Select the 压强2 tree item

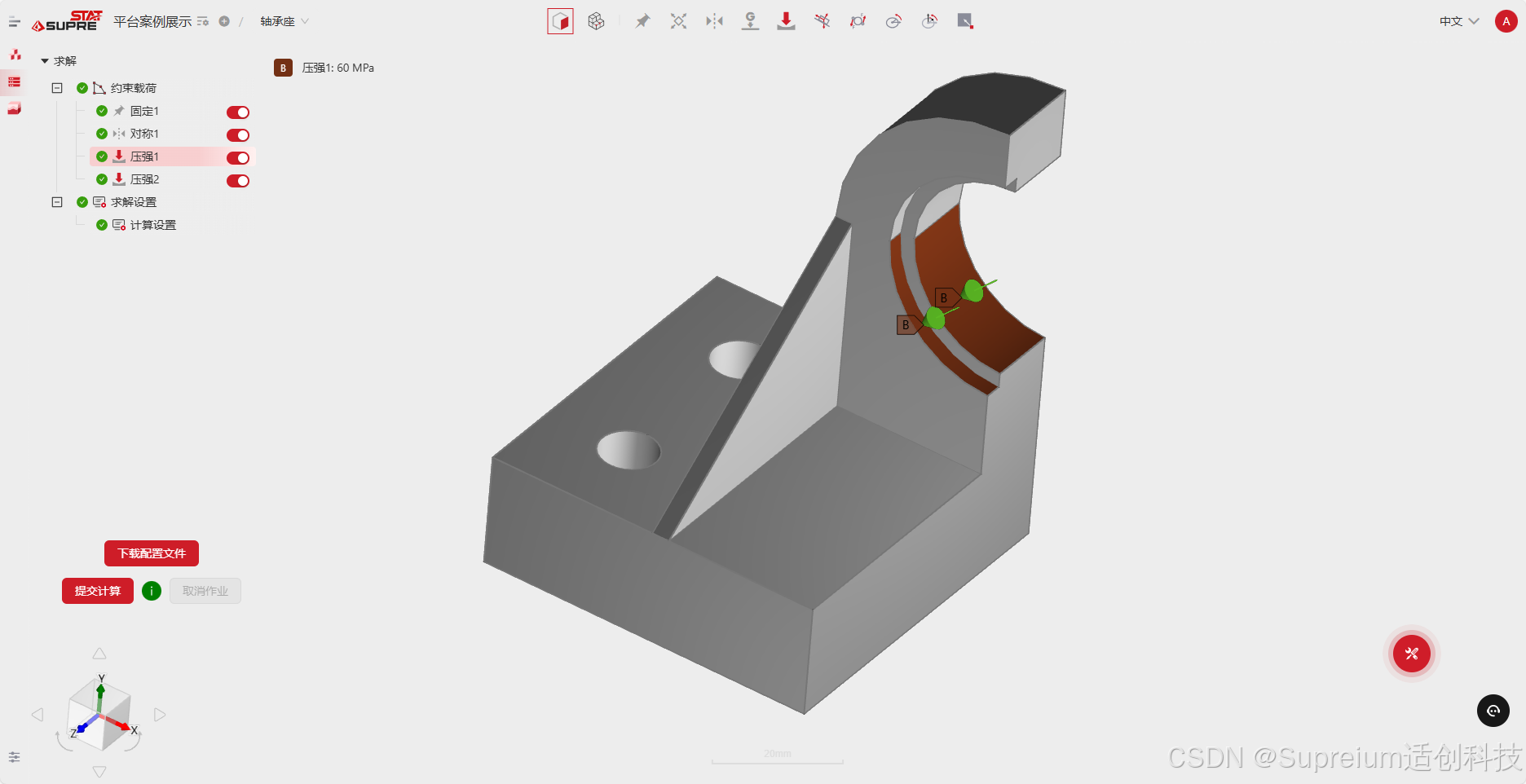144,179
